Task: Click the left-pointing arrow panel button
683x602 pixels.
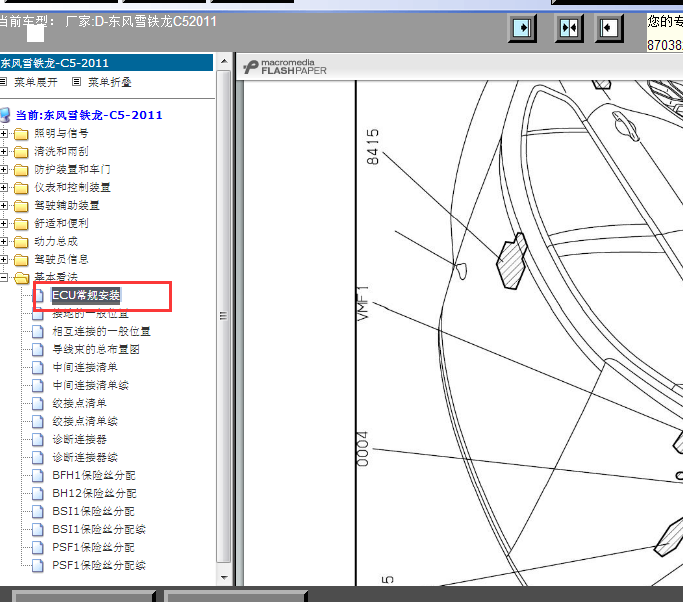Action: (609, 28)
